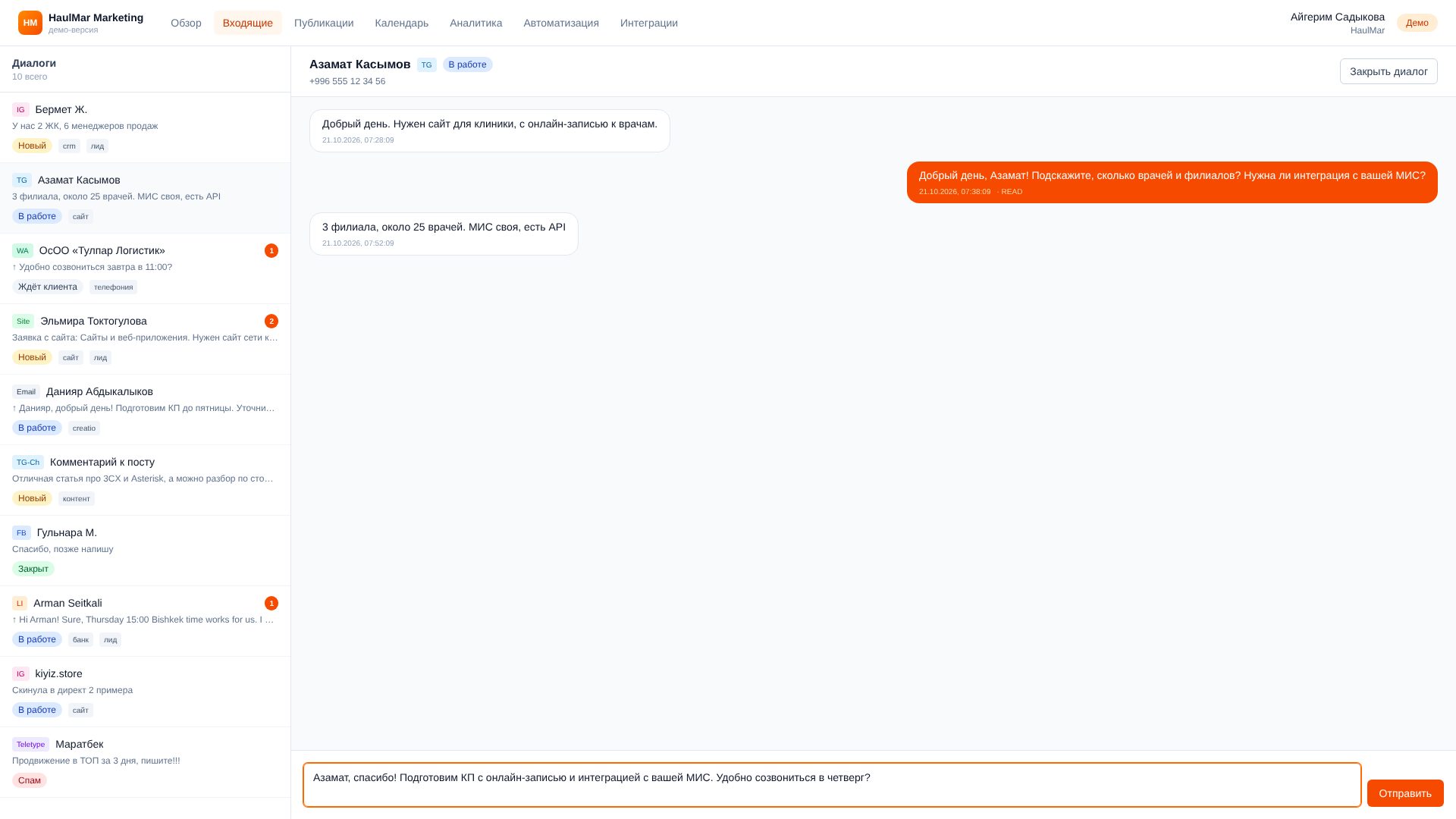
Task: Click the банк tag on Arman Seitkali
Action: [x=81, y=640]
